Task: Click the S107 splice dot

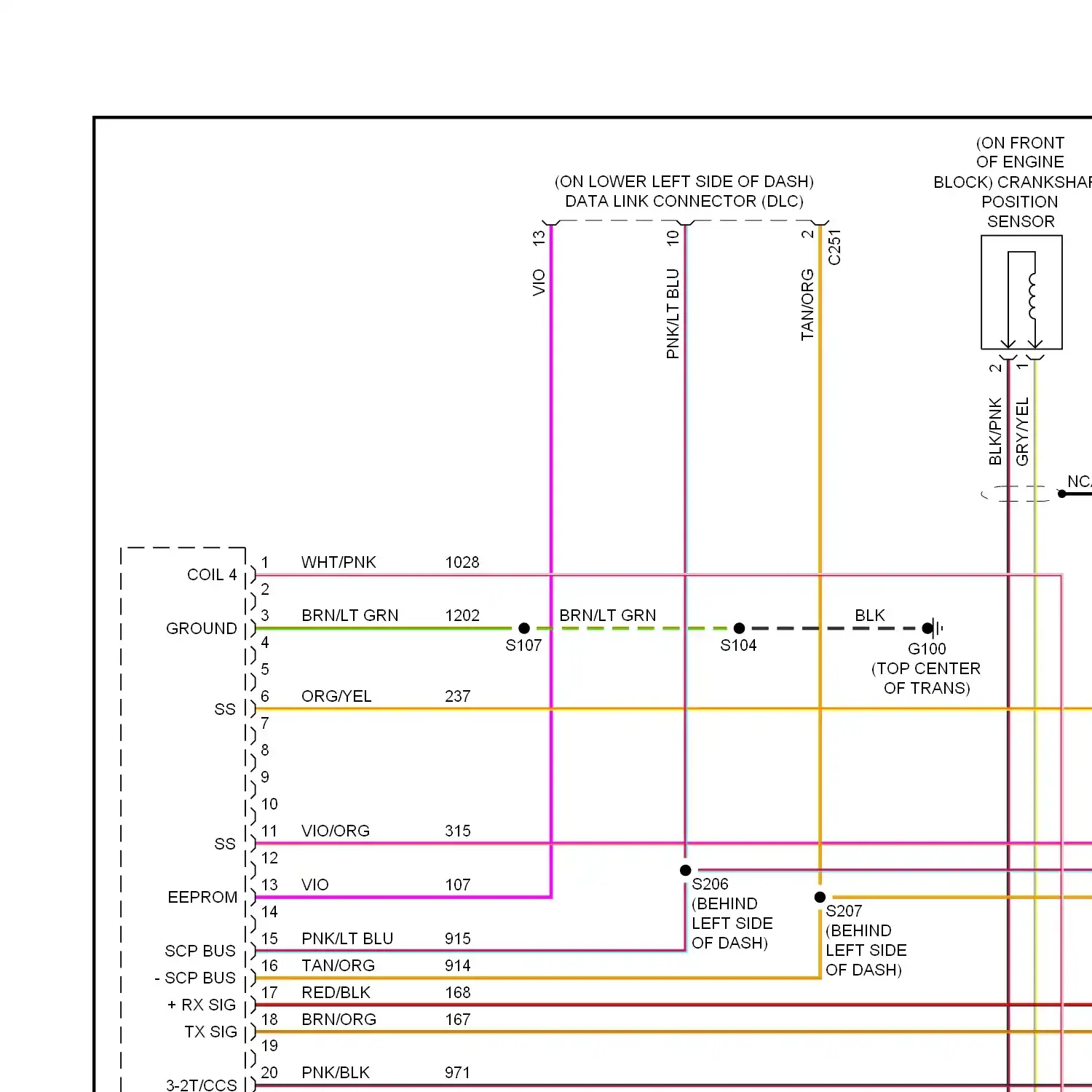Action: click(x=524, y=628)
